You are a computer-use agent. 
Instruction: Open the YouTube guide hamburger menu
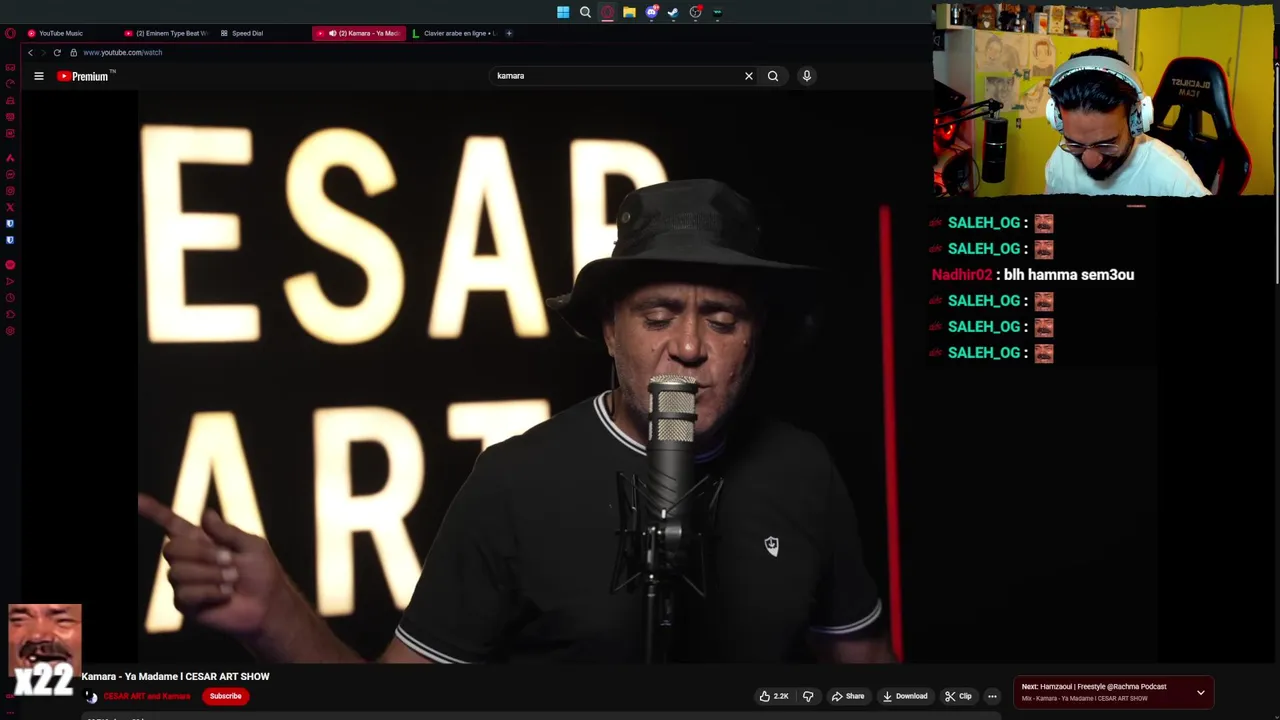(x=39, y=76)
